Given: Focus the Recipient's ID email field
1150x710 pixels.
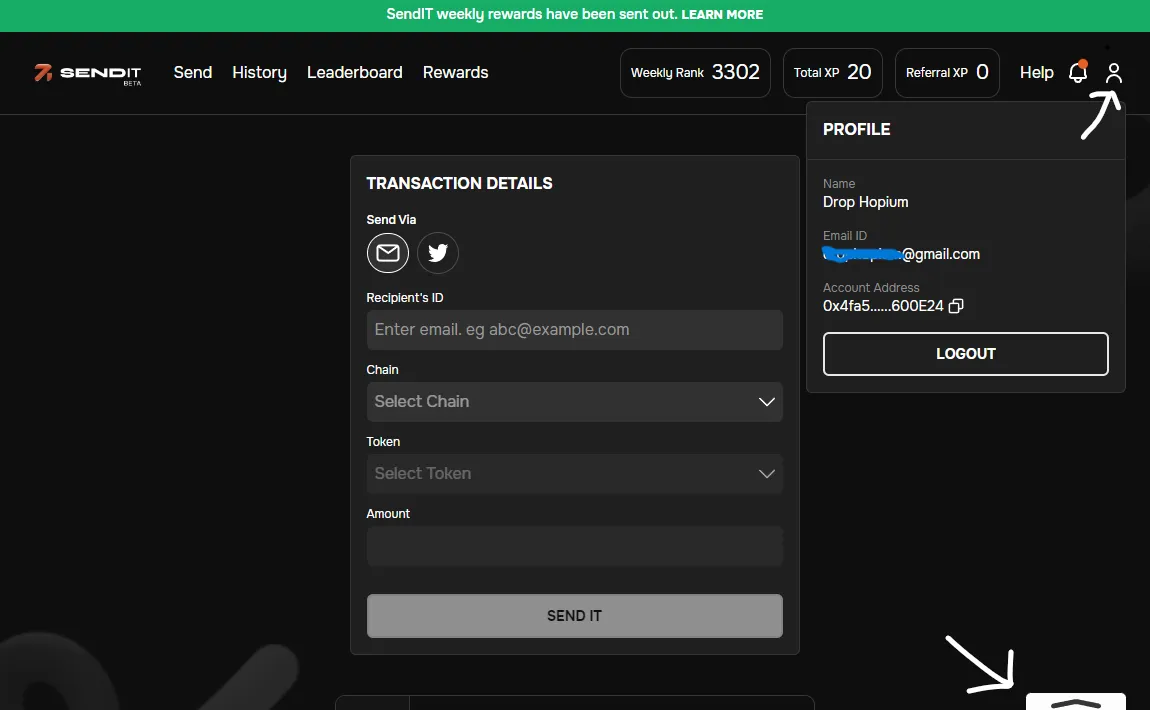Looking at the screenshot, I should tap(574, 330).
